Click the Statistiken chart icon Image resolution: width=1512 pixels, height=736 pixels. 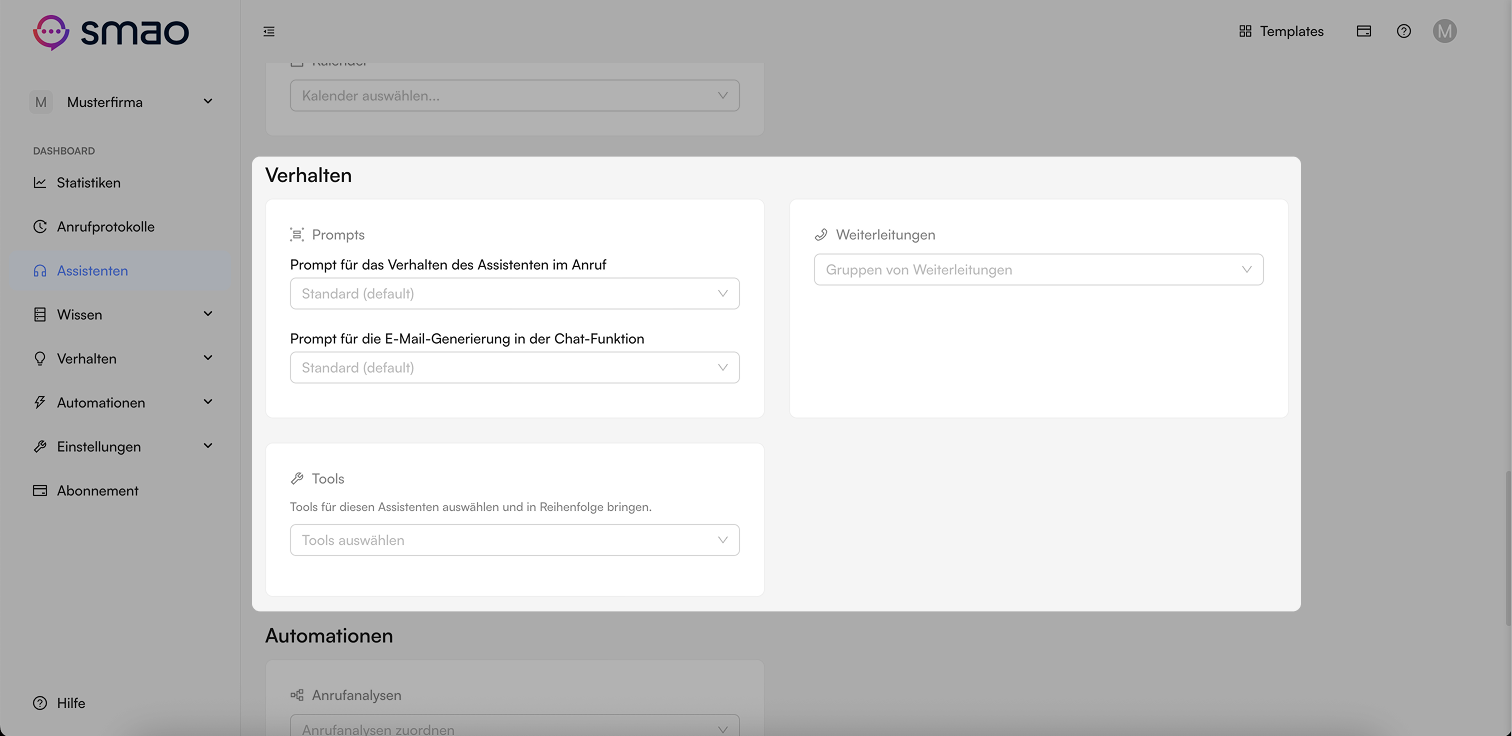pos(40,183)
